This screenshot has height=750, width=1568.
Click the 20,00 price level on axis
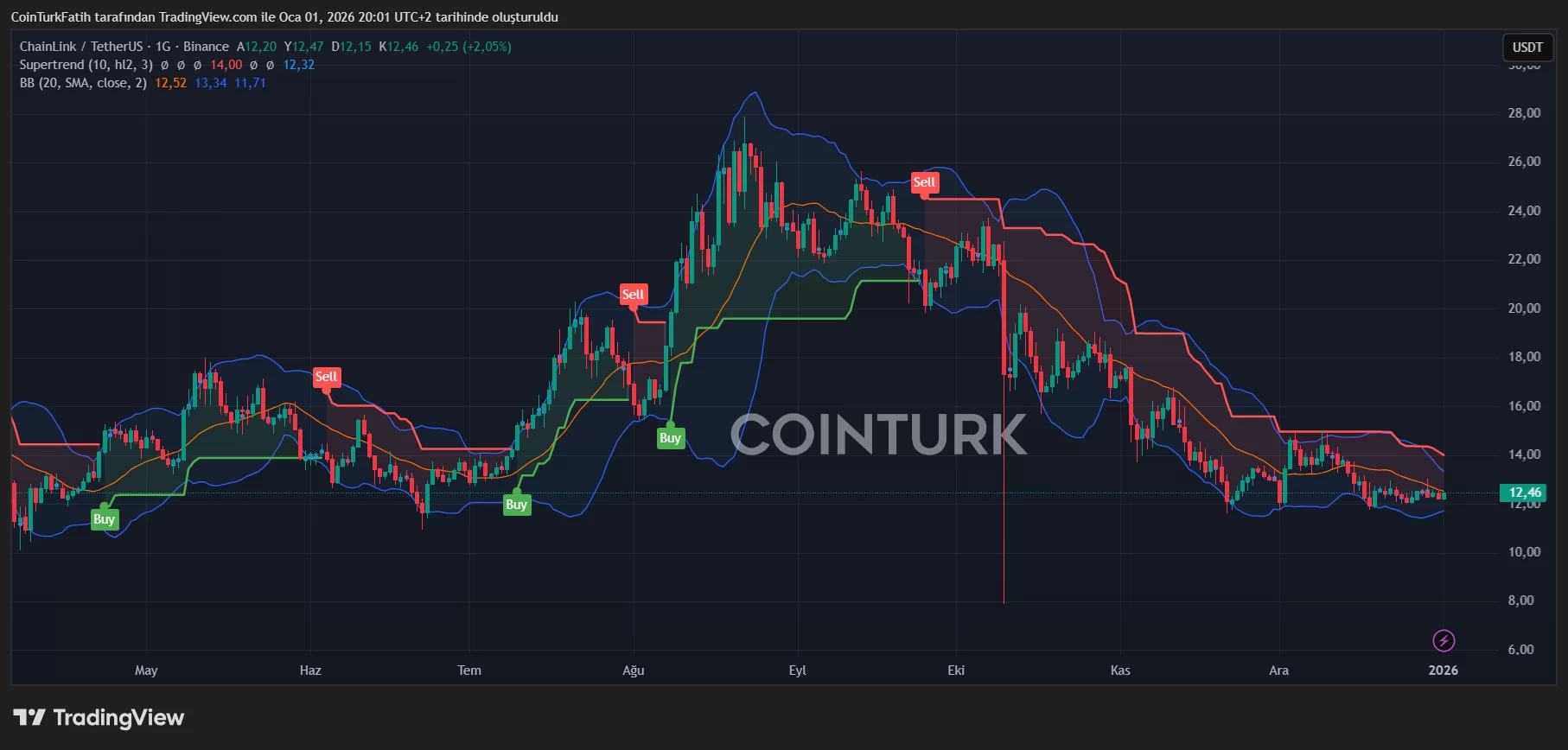pyautogui.click(x=1524, y=308)
